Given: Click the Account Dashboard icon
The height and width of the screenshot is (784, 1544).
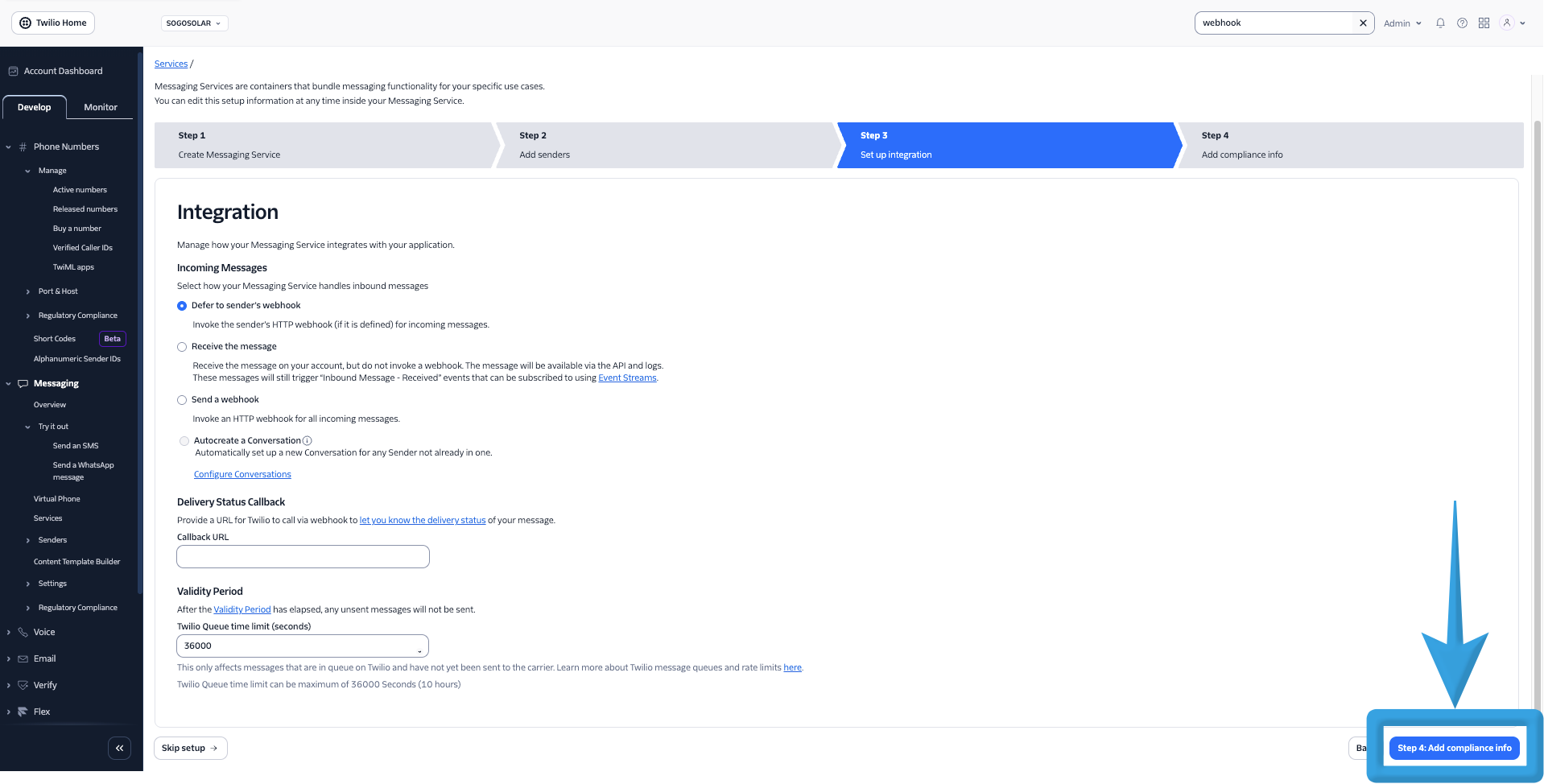Looking at the screenshot, I should click(x=12, y=71).
